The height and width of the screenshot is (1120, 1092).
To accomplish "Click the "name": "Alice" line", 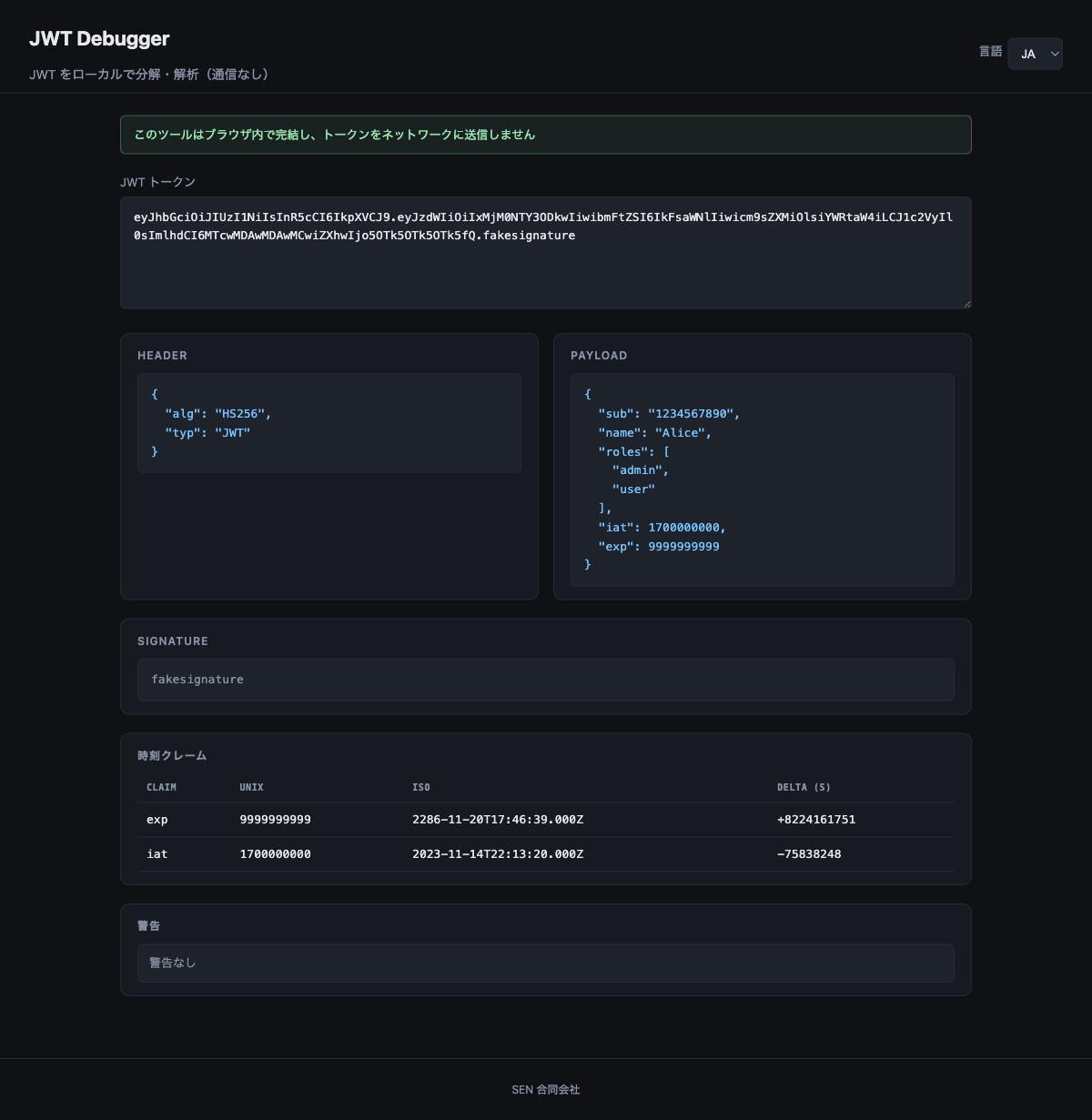I will tap(654, 433).
